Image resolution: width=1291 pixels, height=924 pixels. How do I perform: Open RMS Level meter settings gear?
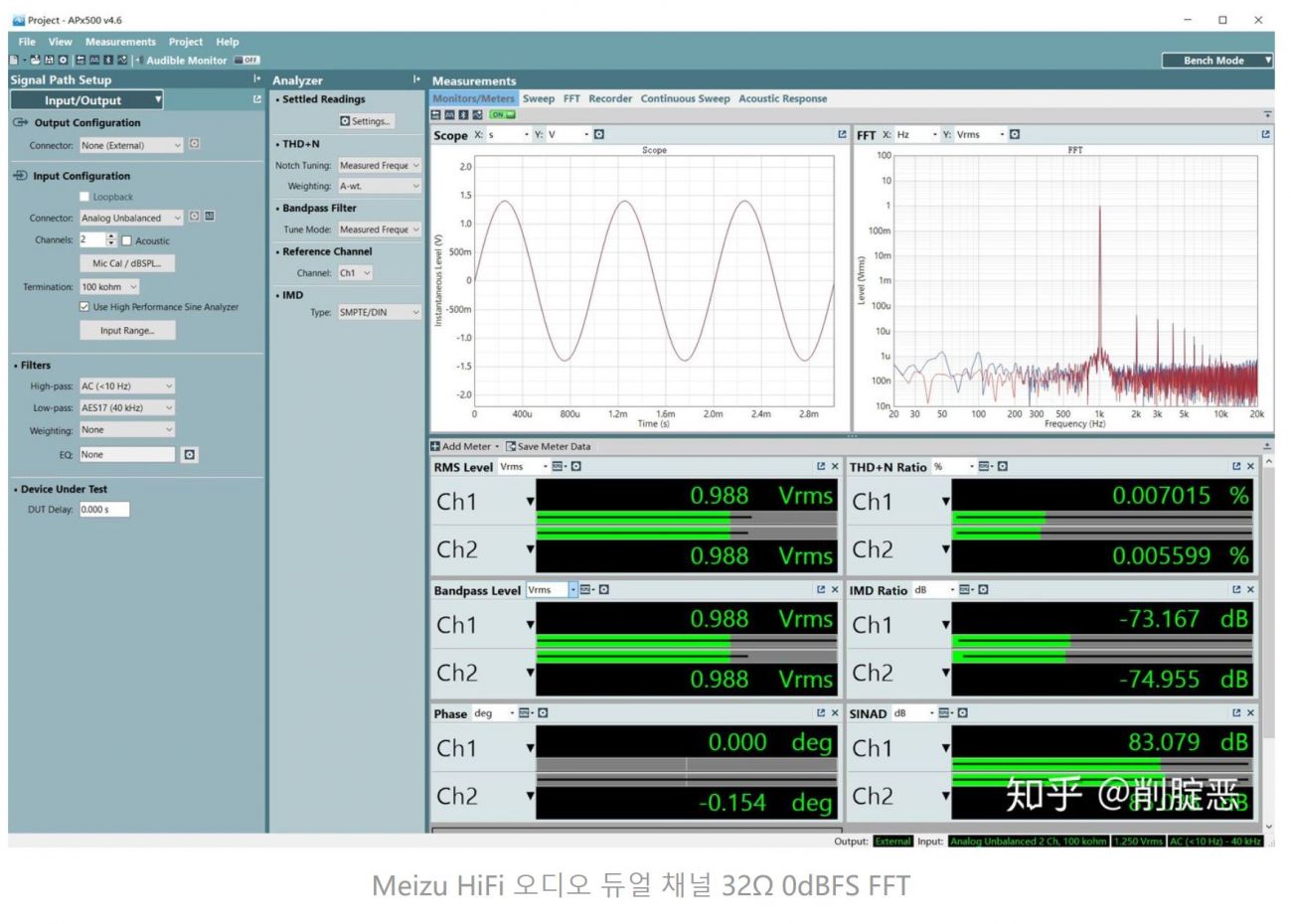576,466
